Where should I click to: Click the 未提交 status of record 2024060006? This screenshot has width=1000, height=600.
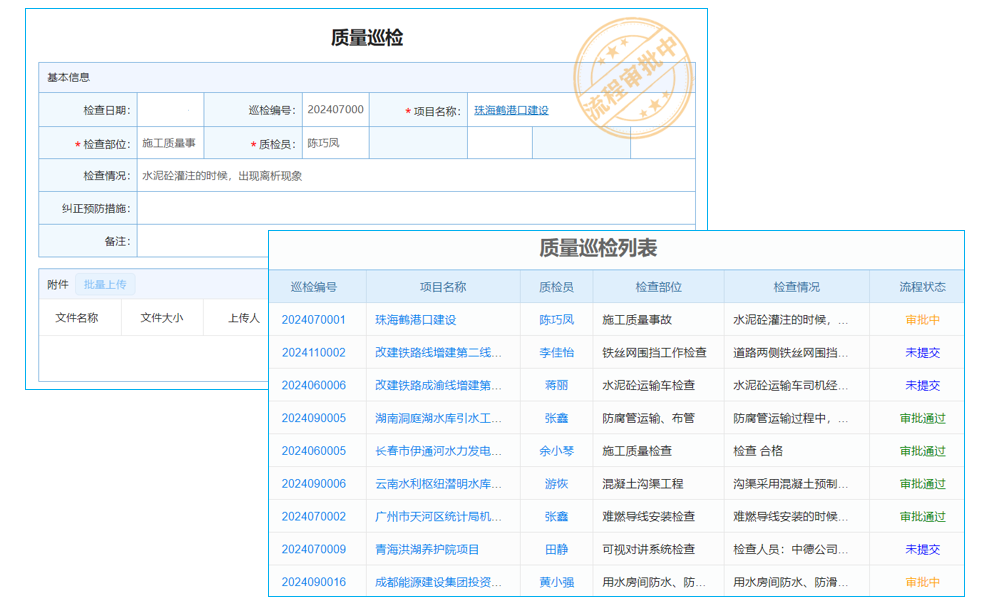click(x=923, y=385)
